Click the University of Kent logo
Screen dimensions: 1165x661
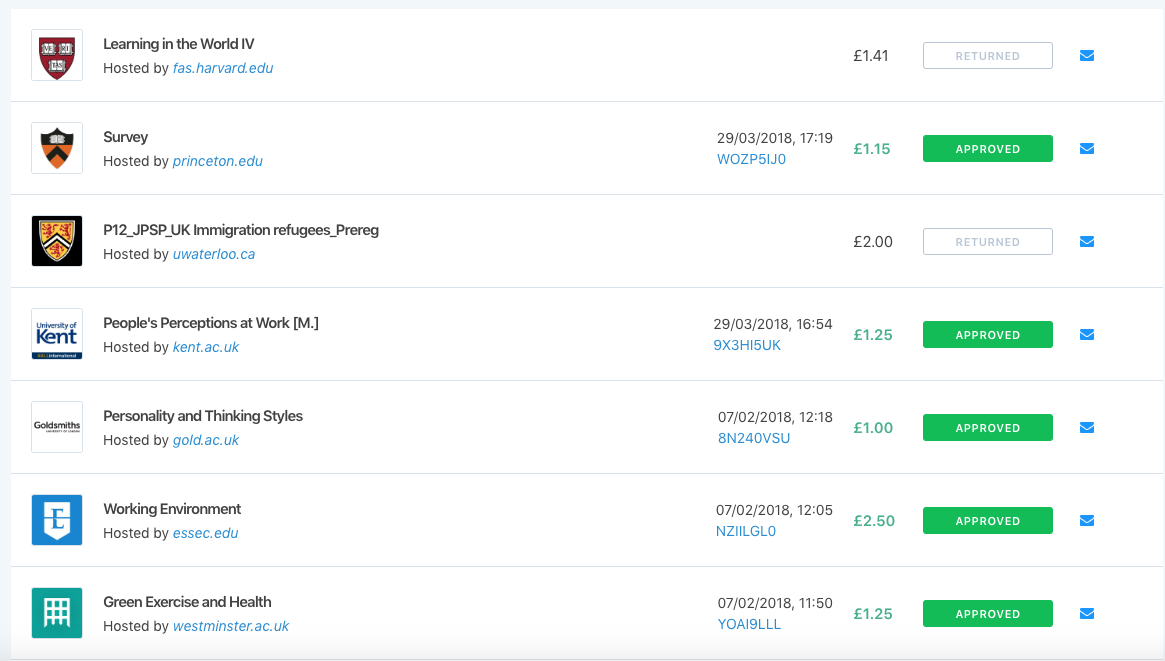click(57, 334)
